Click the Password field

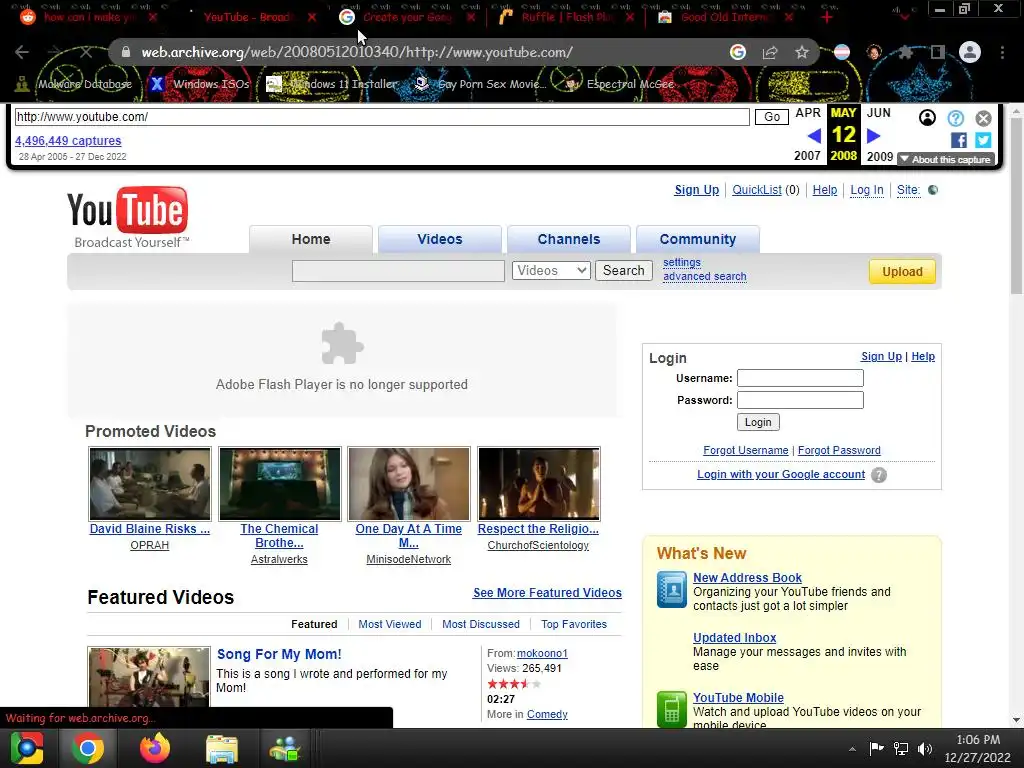(x=800, y=400)
